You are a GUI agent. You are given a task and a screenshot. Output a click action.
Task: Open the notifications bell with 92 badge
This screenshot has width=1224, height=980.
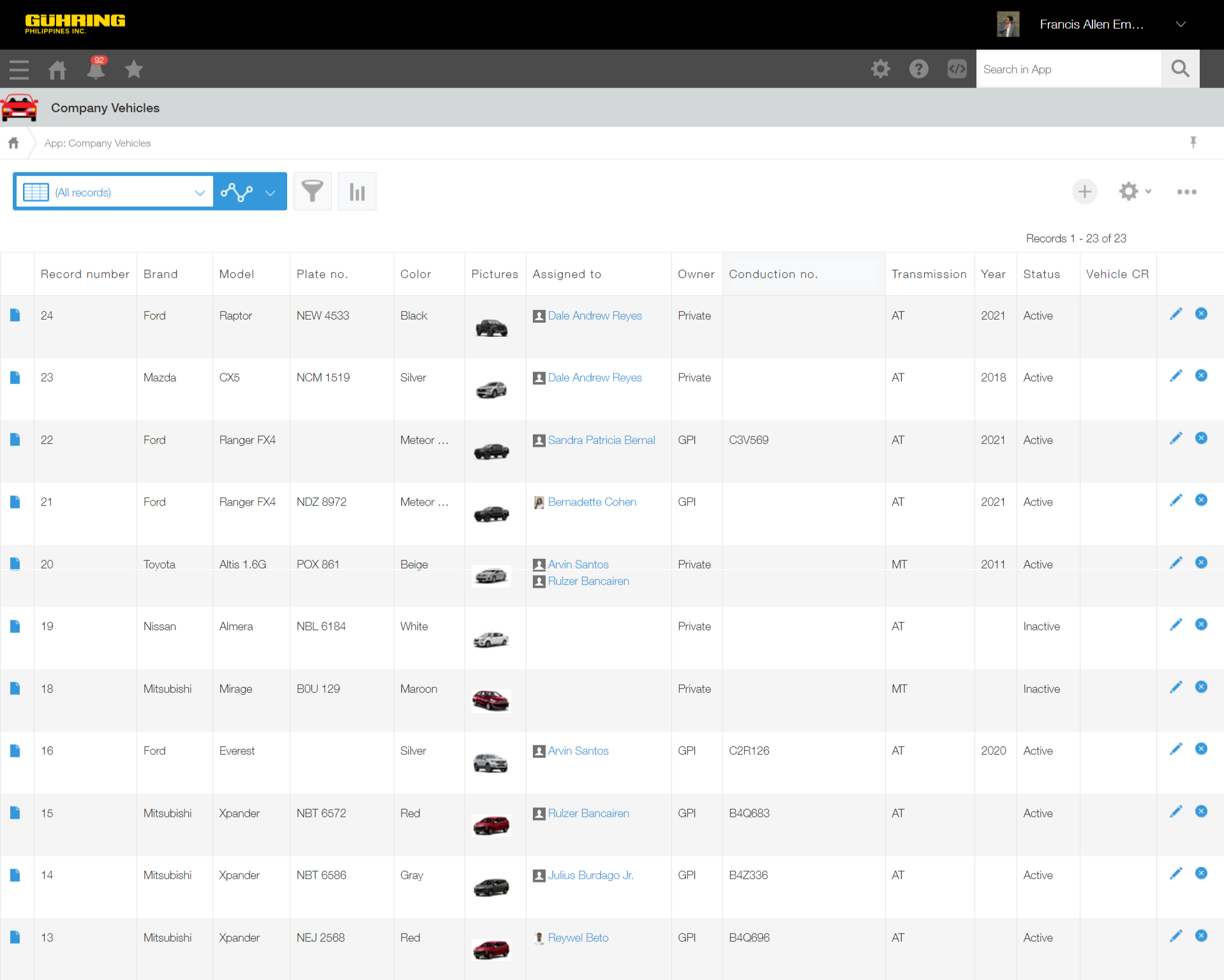96,69
